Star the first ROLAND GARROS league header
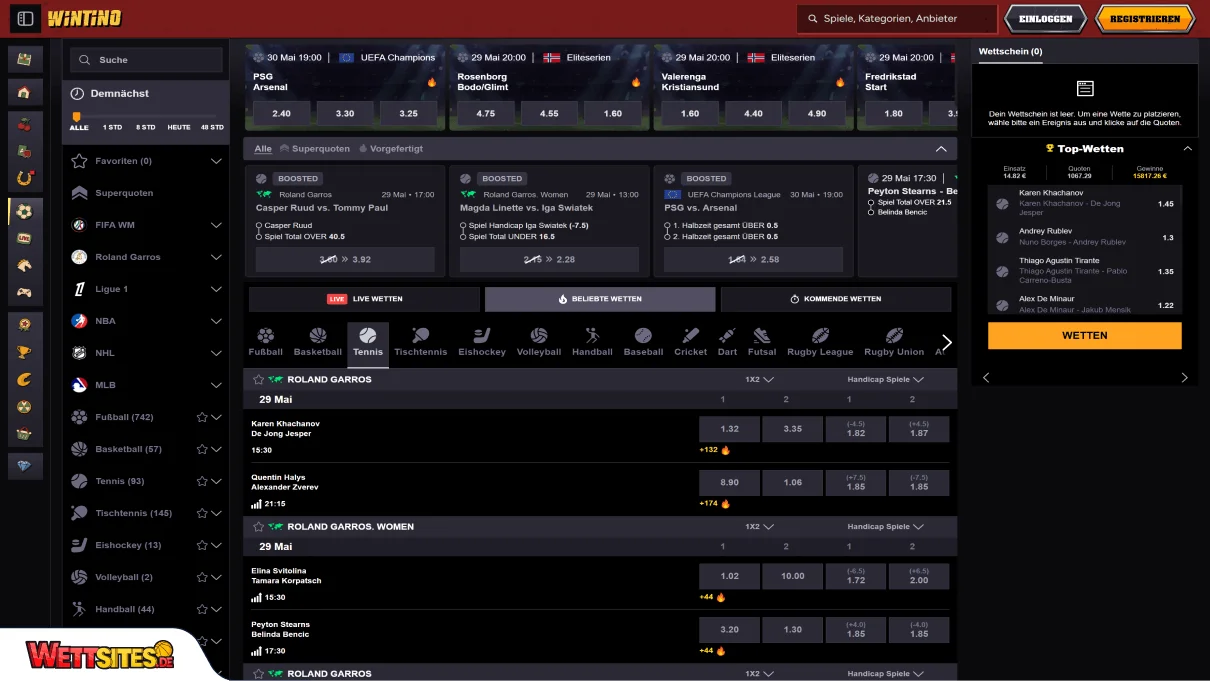This screenshot has width=1210, height=681. (258, 380)
